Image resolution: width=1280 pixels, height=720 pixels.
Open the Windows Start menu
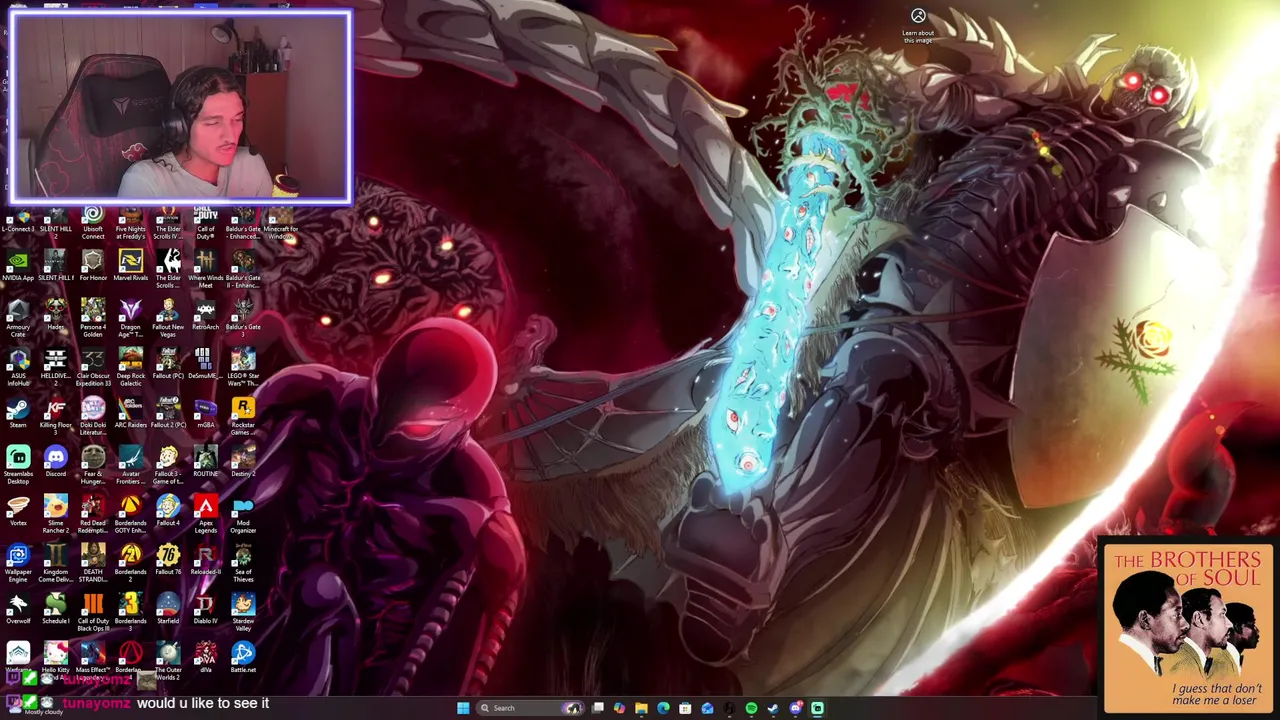(x=463, y=708)
